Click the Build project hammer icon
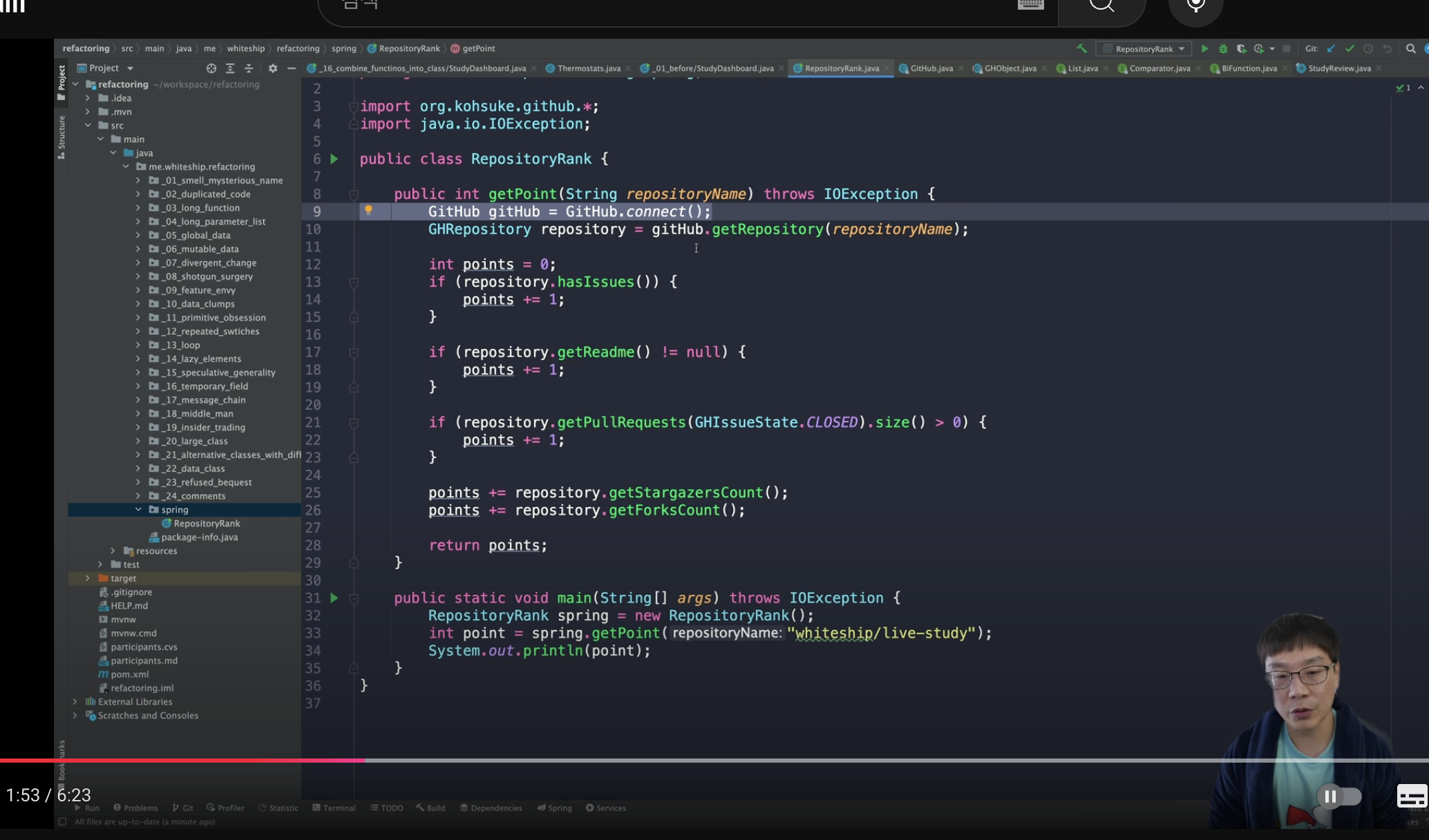 1081,48
